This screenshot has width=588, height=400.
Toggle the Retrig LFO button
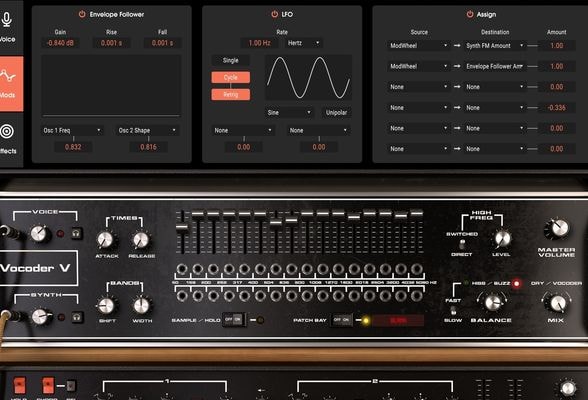coord(231,94)
